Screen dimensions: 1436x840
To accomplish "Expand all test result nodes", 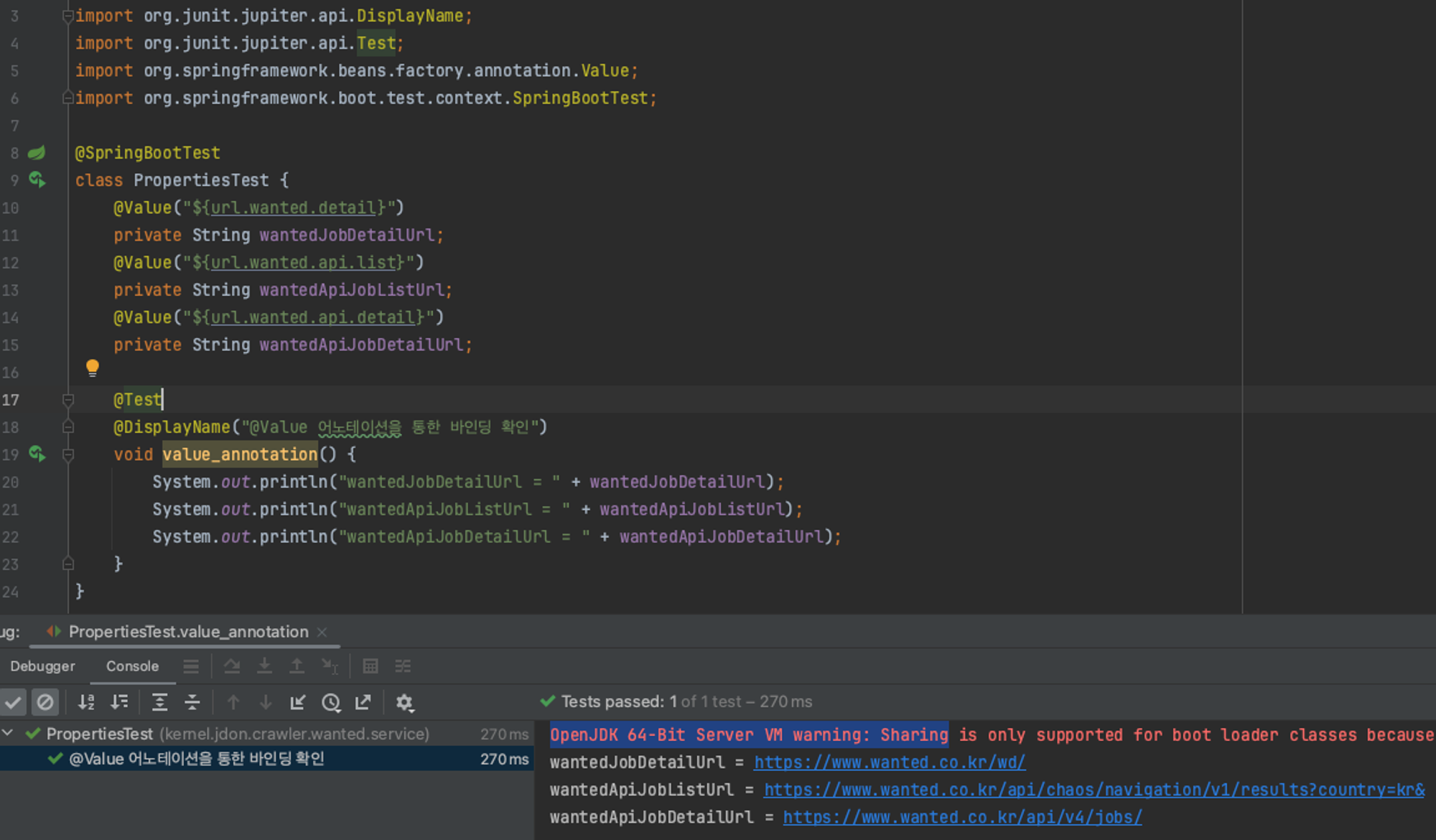I will [x=159, y=702].
